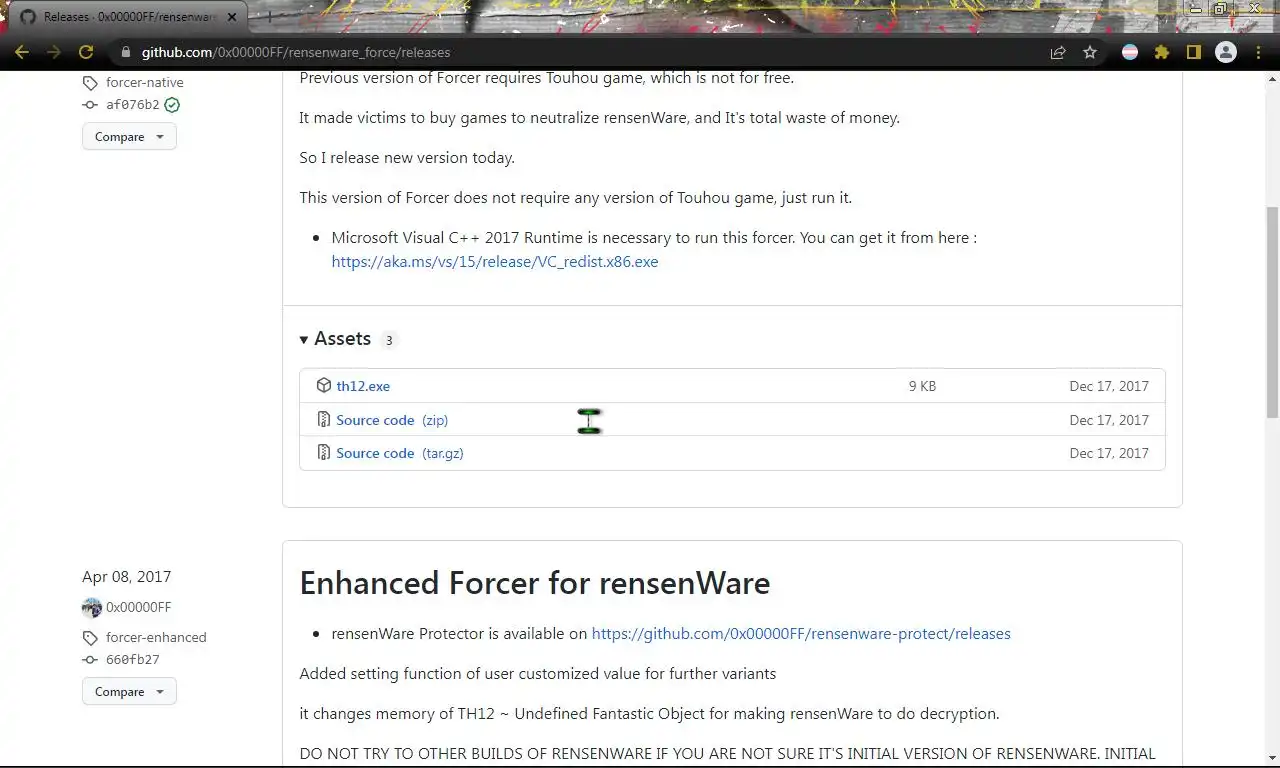
Task: Click the striped flag extension icon
Action: tap(1130, 52)
